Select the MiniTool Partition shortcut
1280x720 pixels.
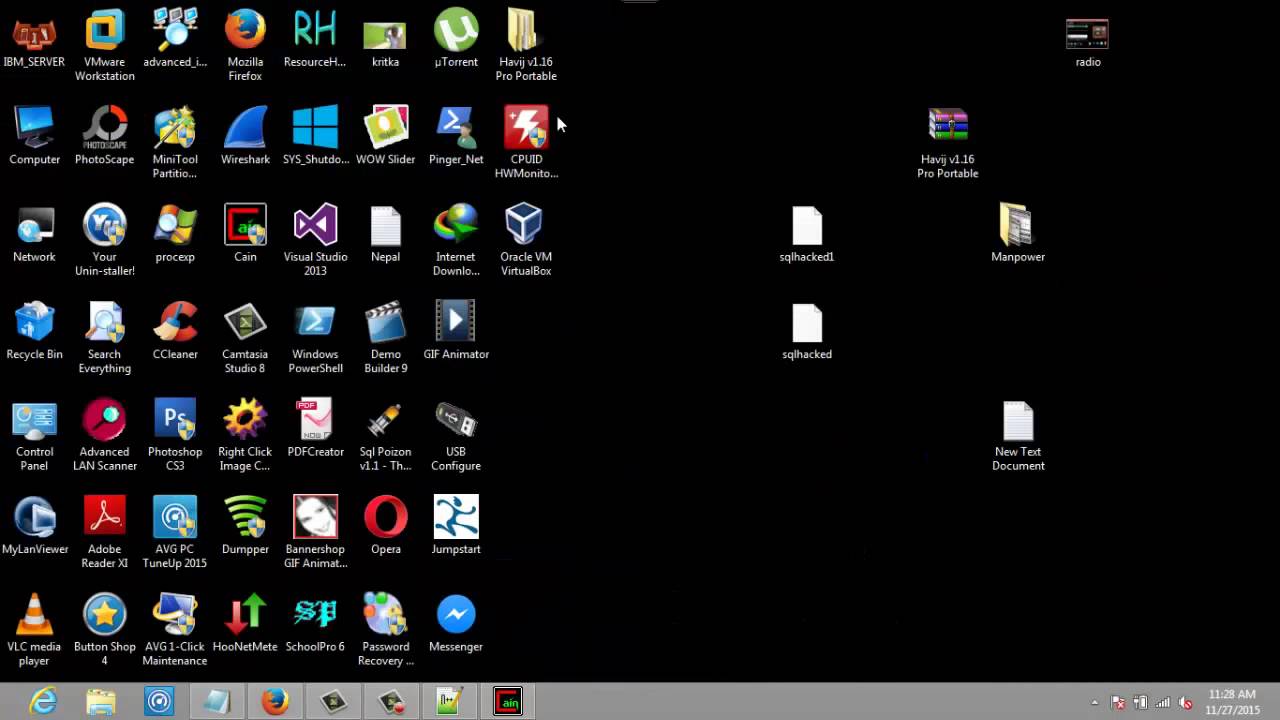click(x=175, y=143)
